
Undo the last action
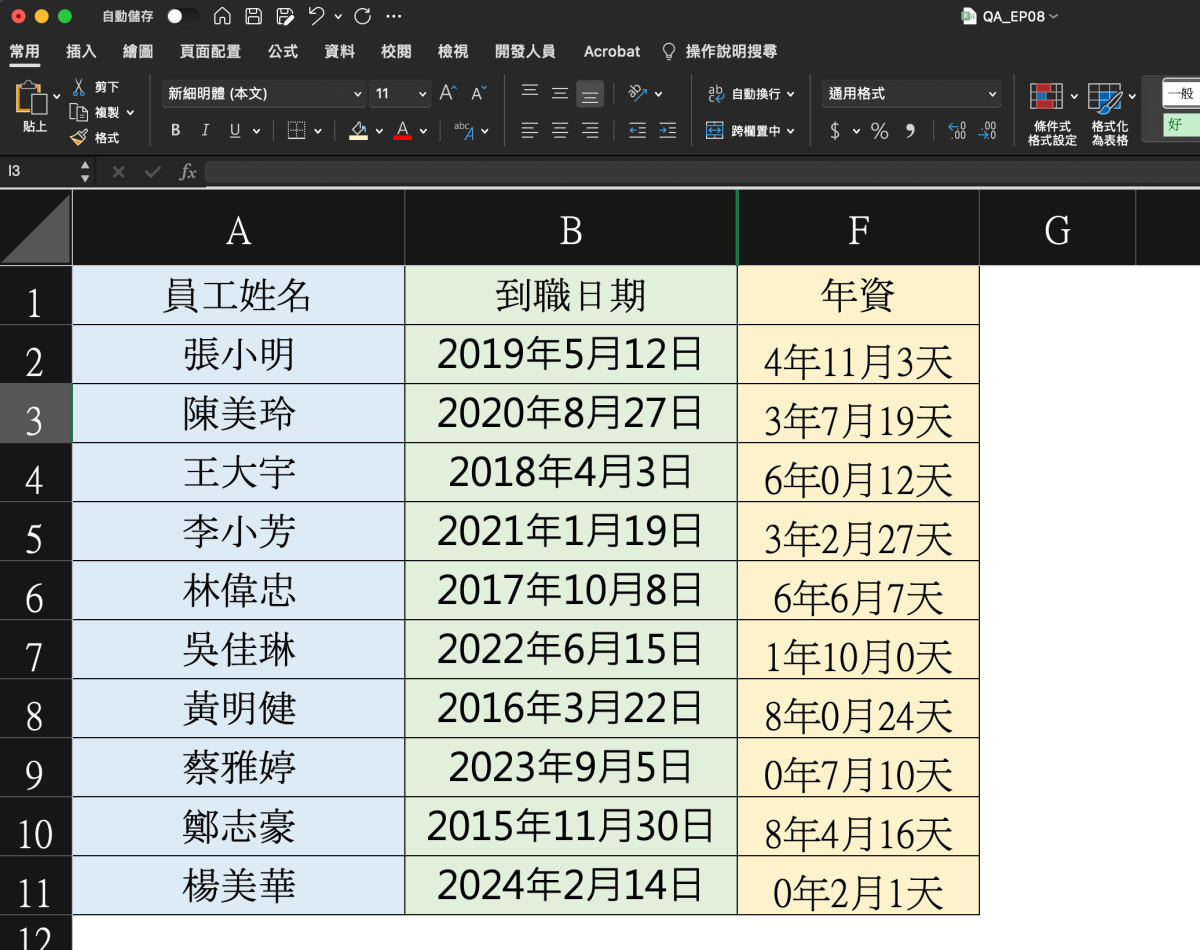316,16
